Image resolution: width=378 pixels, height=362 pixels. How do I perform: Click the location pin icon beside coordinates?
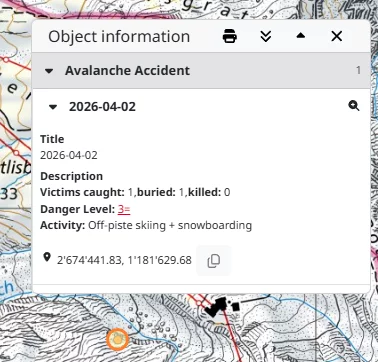[x=47, y=257]
